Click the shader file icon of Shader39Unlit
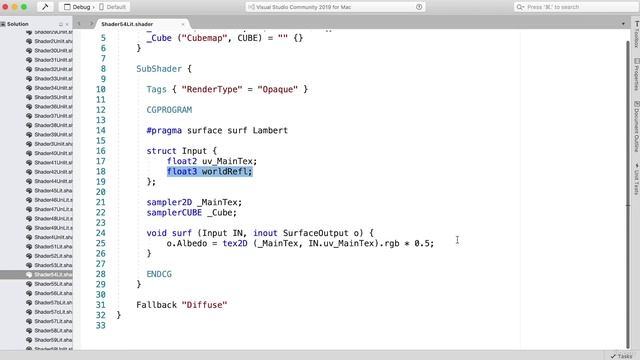The height and width of the screenshot is (360, 640). pyautogui.click(x=29, y=135)
